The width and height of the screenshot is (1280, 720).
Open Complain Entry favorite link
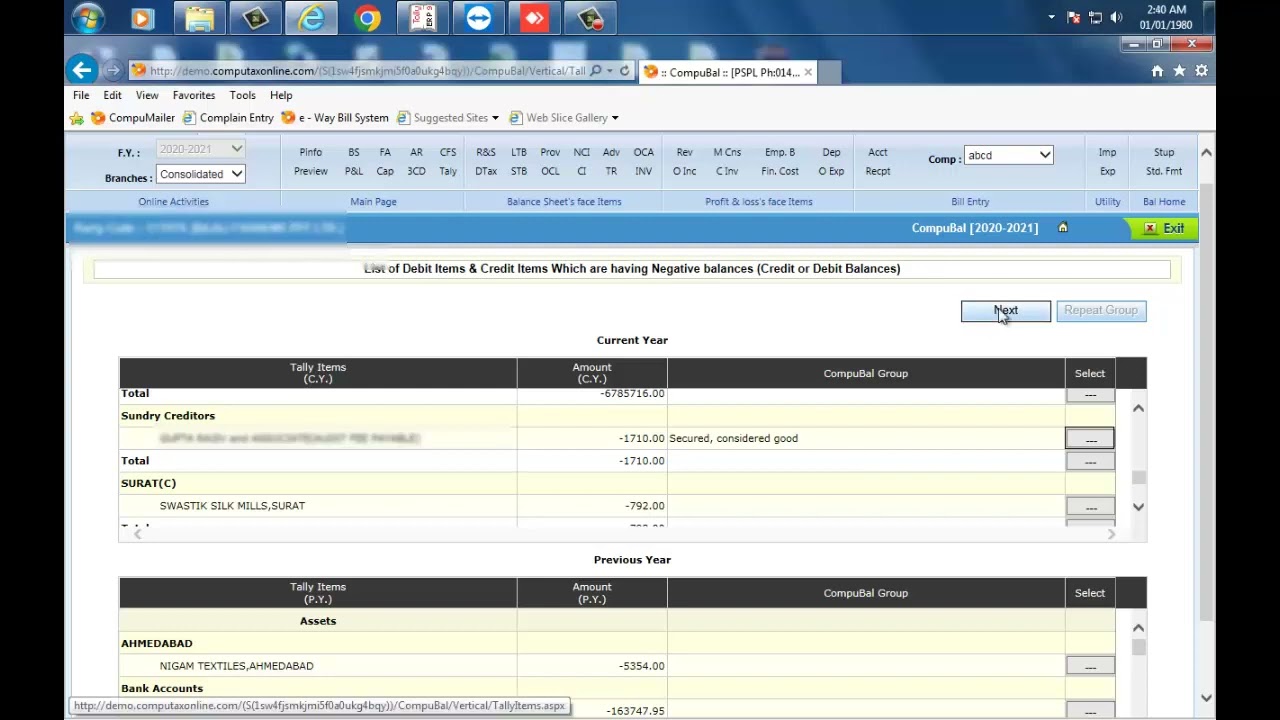227,118
